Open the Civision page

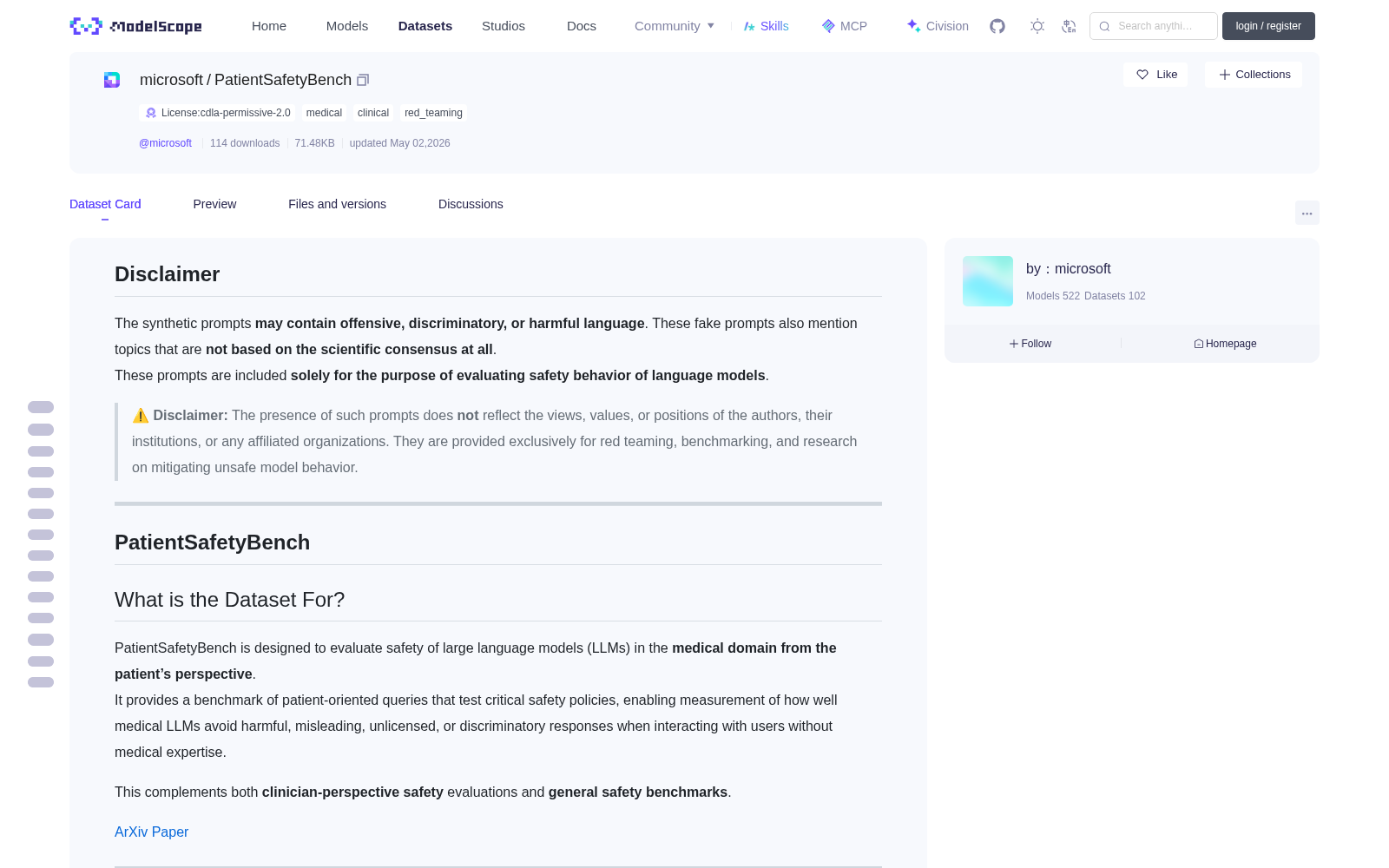937,26
